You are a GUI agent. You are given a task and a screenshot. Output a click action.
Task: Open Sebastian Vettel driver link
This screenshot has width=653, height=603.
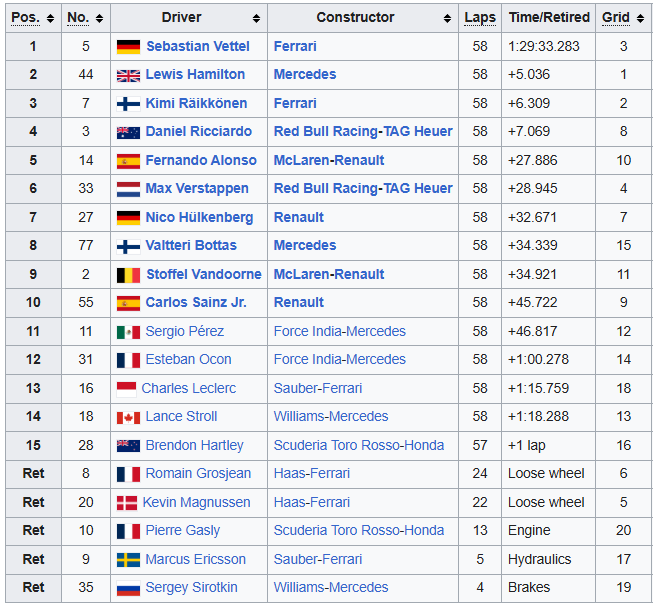198,46
